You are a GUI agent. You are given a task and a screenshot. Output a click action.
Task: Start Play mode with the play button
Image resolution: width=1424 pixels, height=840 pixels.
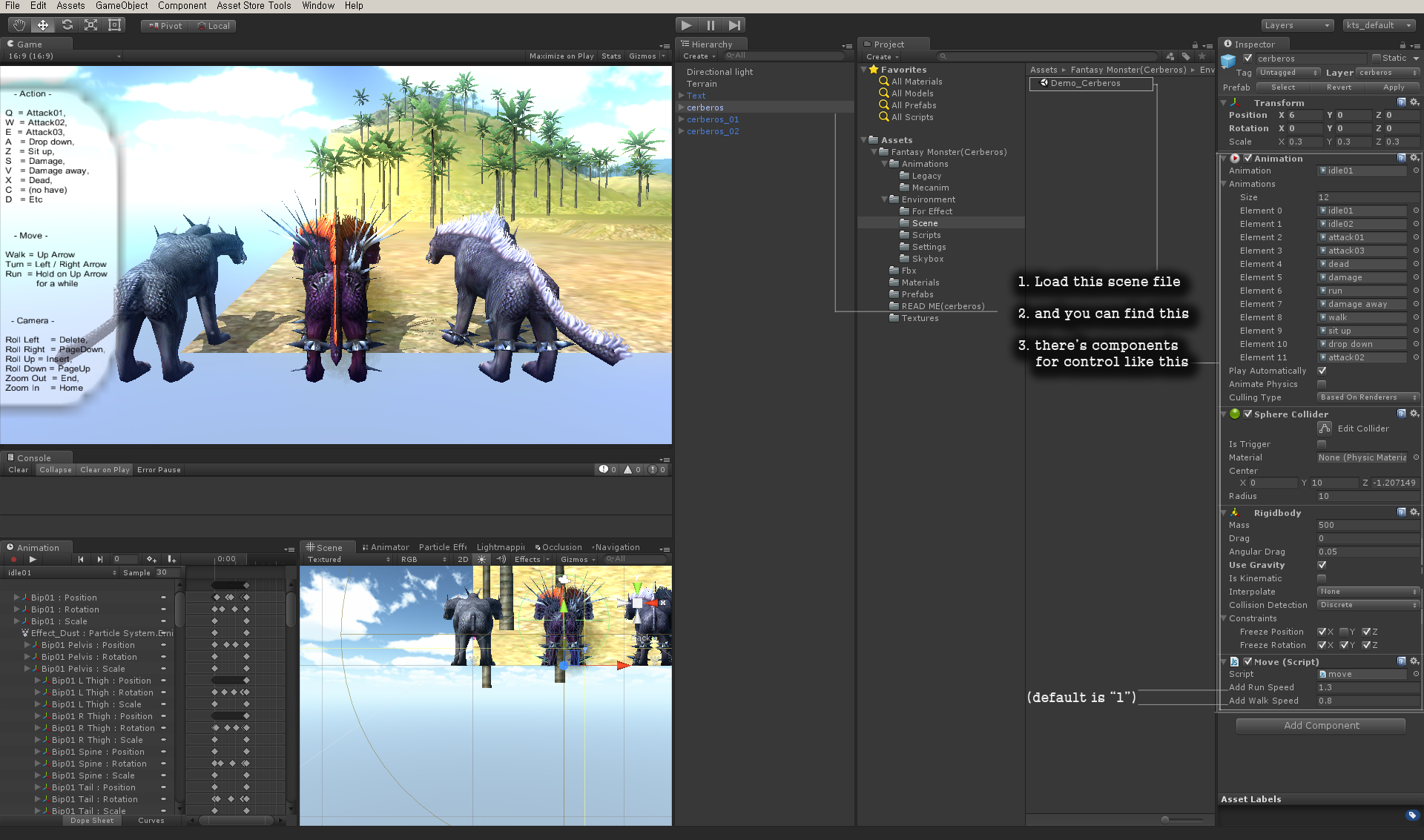pos(687,25)
